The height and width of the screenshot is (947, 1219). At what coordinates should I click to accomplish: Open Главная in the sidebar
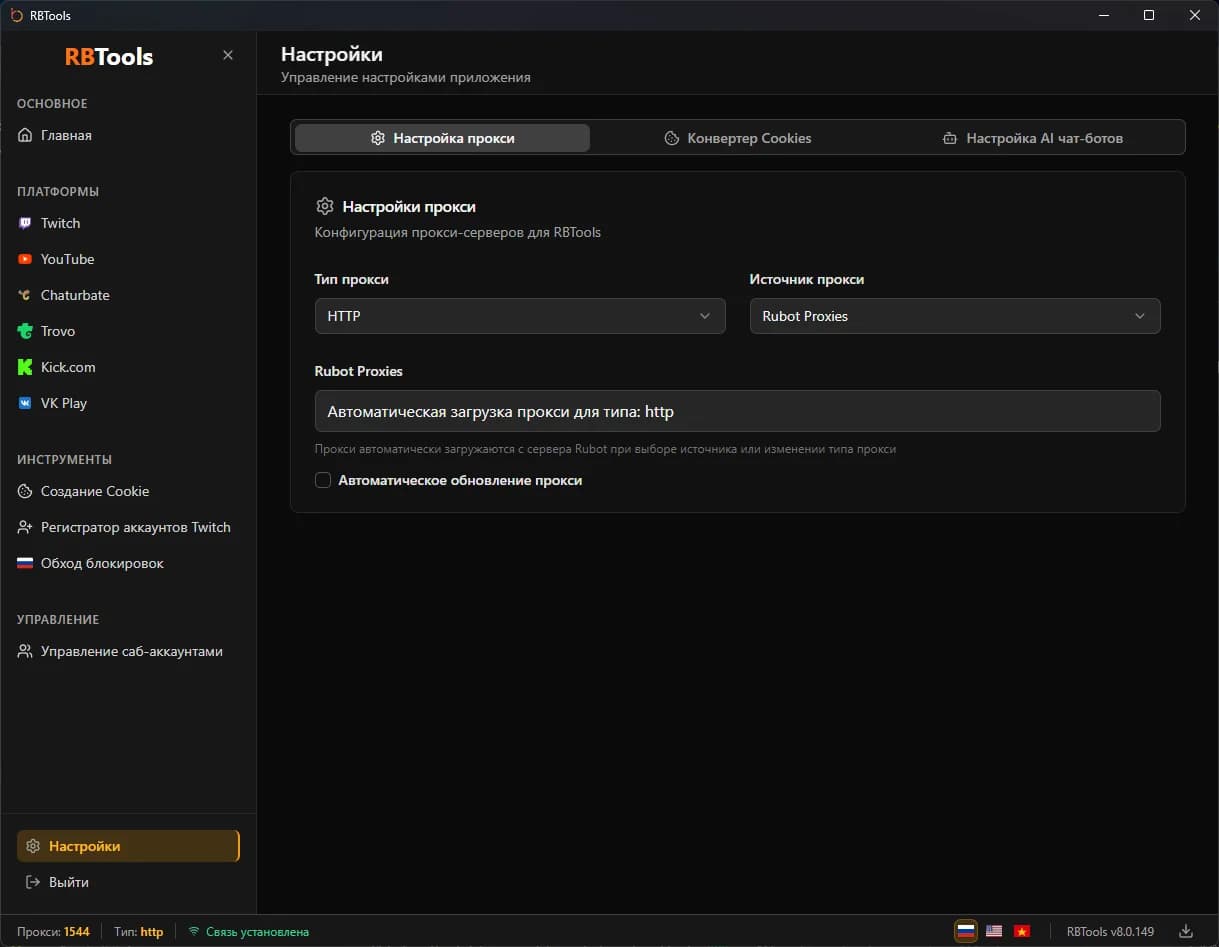click(128, 135)
